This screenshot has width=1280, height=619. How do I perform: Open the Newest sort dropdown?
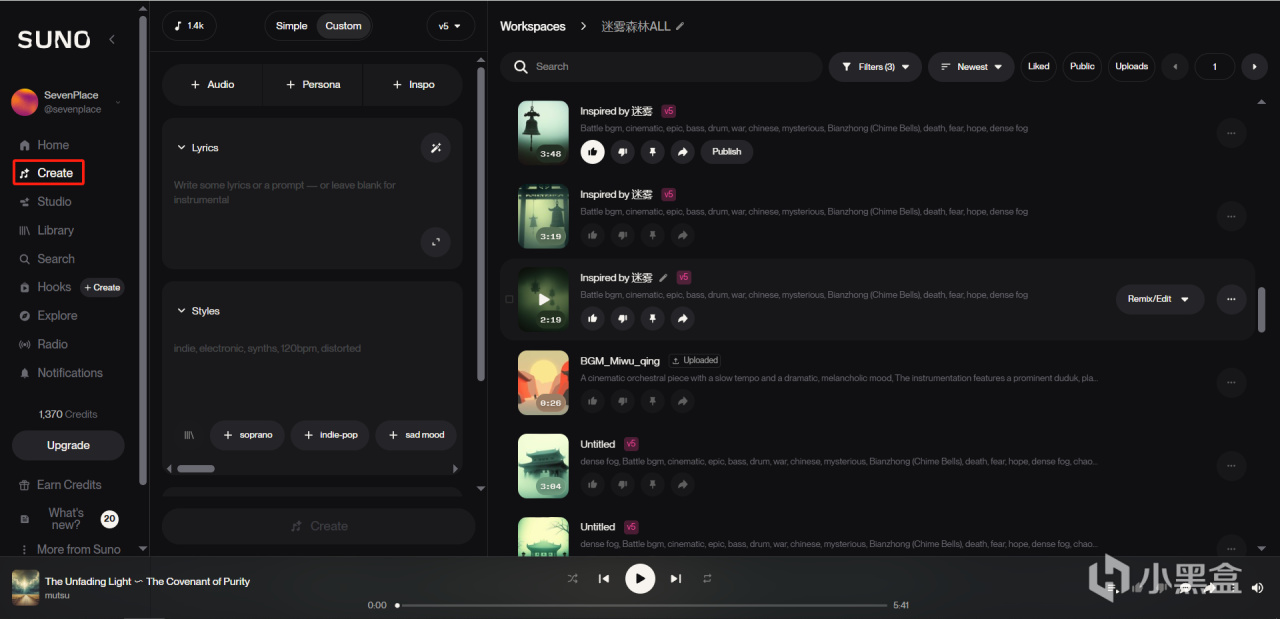[x=971, y=67]
